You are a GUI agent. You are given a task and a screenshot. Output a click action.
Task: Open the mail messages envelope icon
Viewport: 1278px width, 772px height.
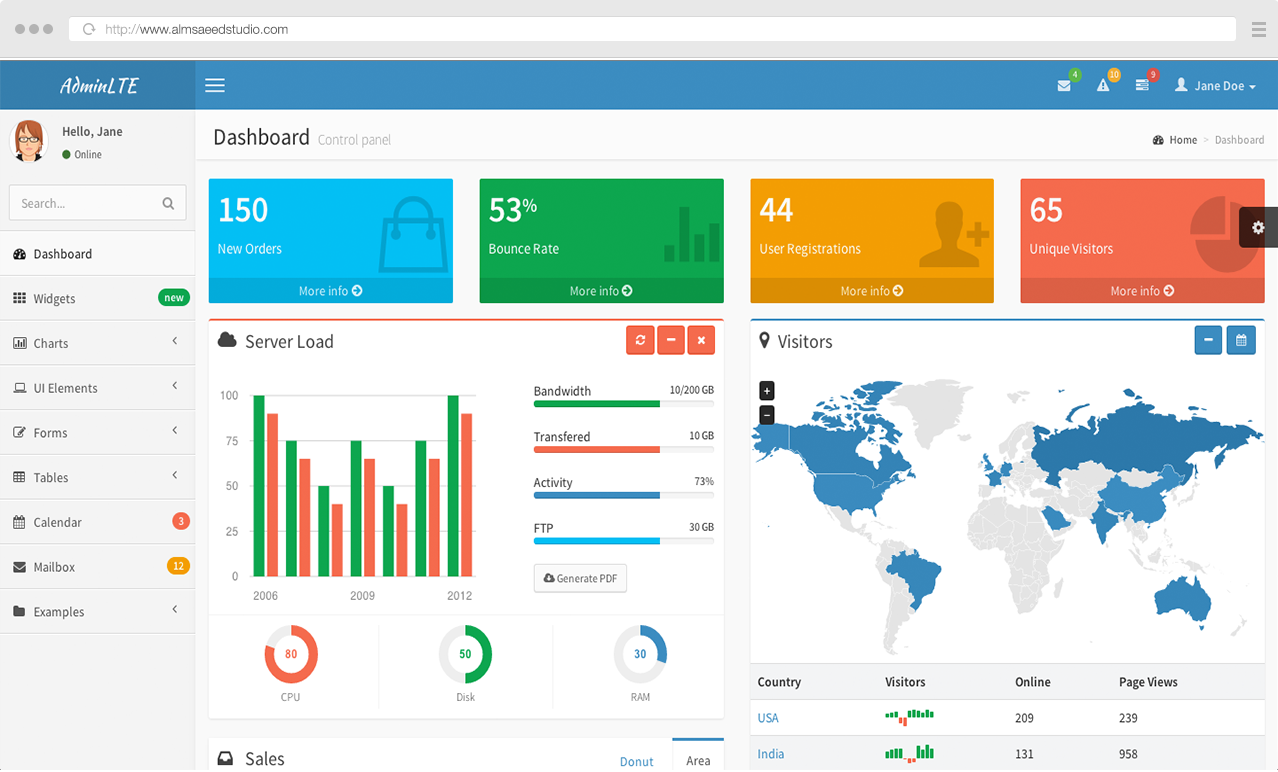pos(1064,86)
